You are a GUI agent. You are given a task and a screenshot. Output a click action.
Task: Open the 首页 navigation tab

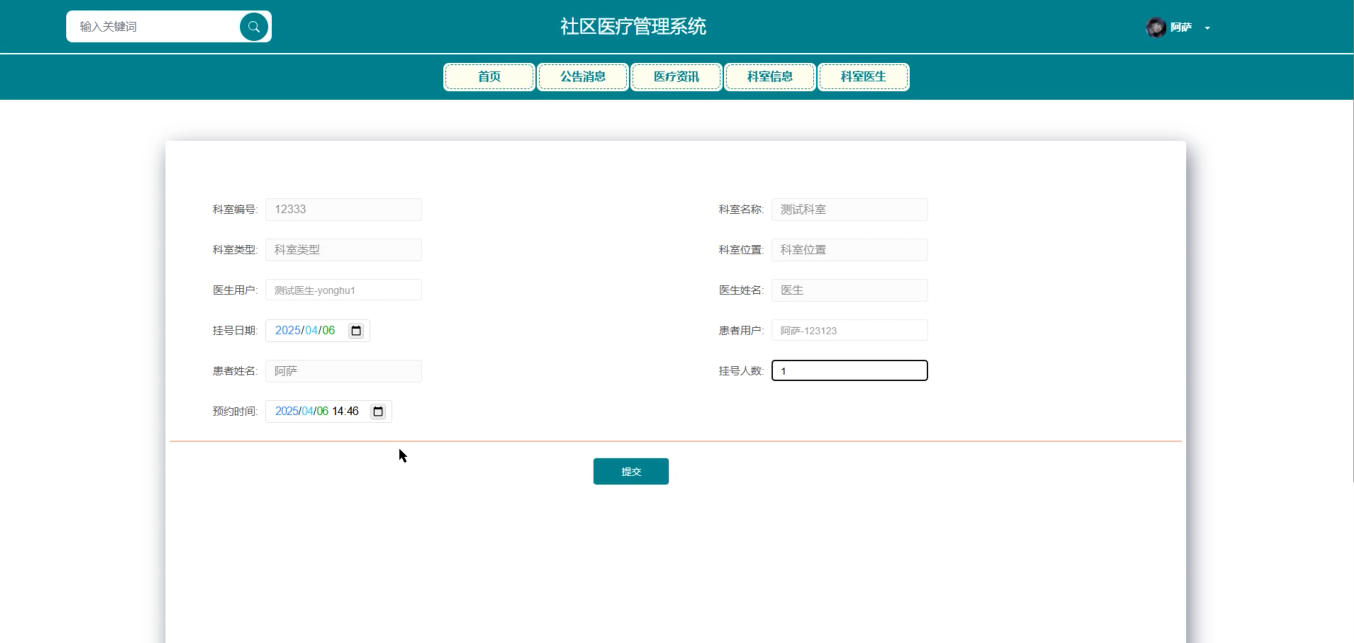[490, 76]
